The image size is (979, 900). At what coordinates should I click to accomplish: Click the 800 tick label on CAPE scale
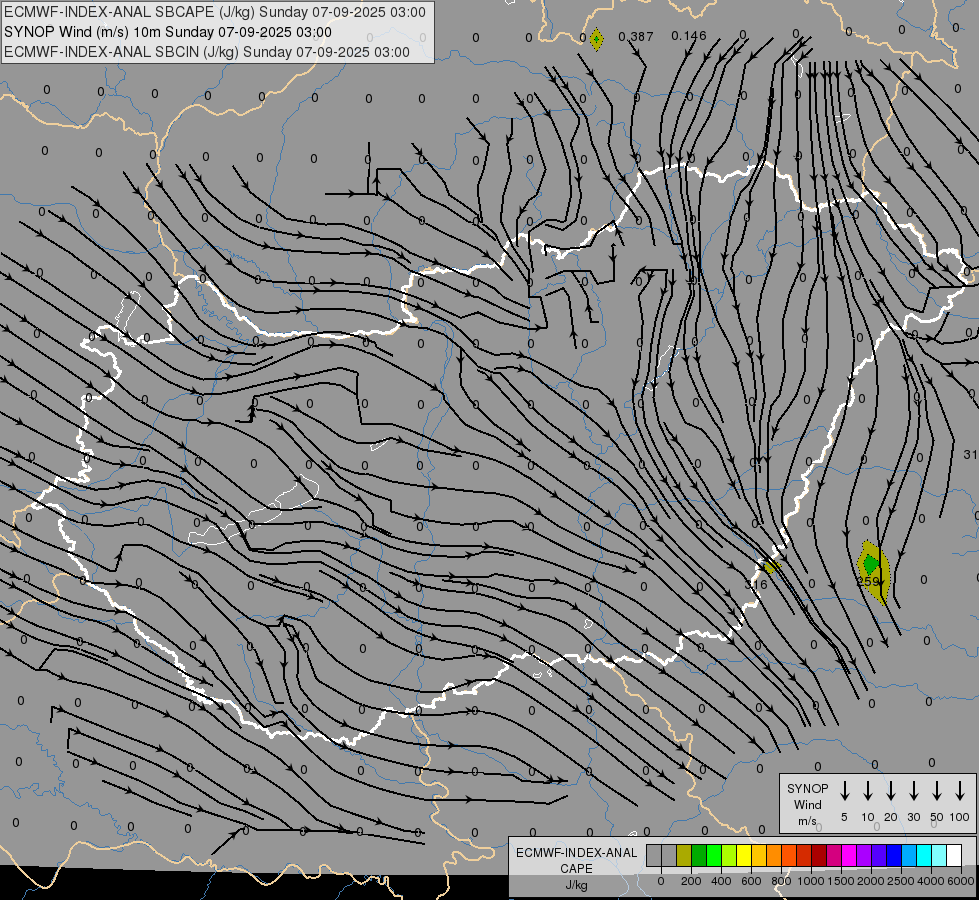[781, 881]
